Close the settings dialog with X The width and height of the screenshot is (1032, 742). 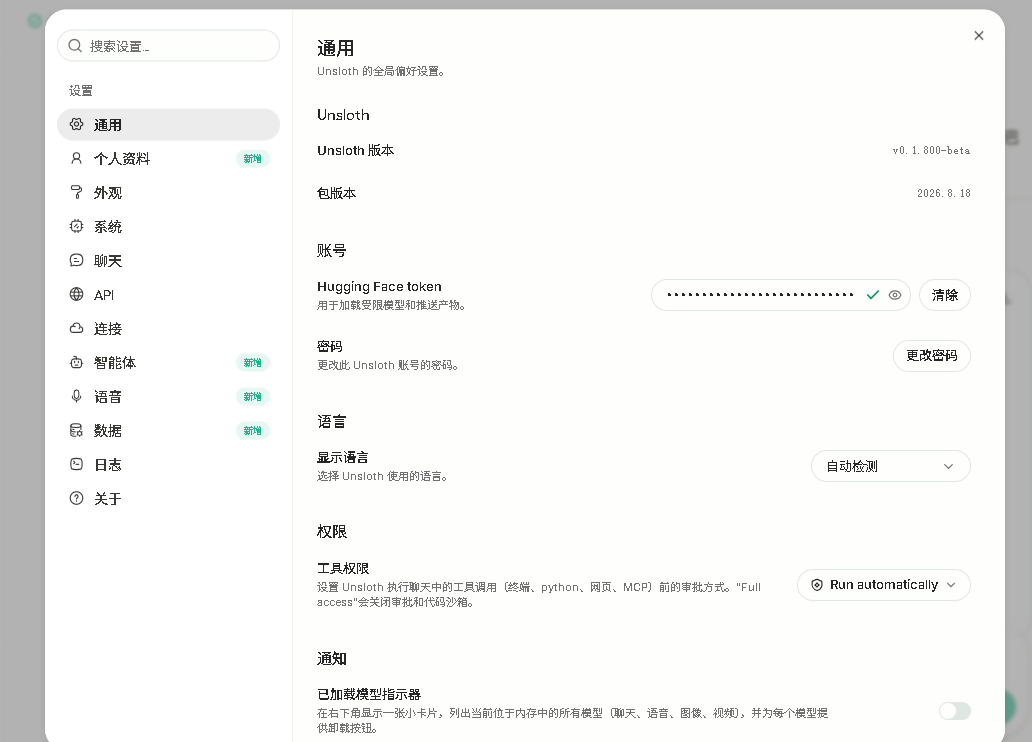(x=979, y=36)
